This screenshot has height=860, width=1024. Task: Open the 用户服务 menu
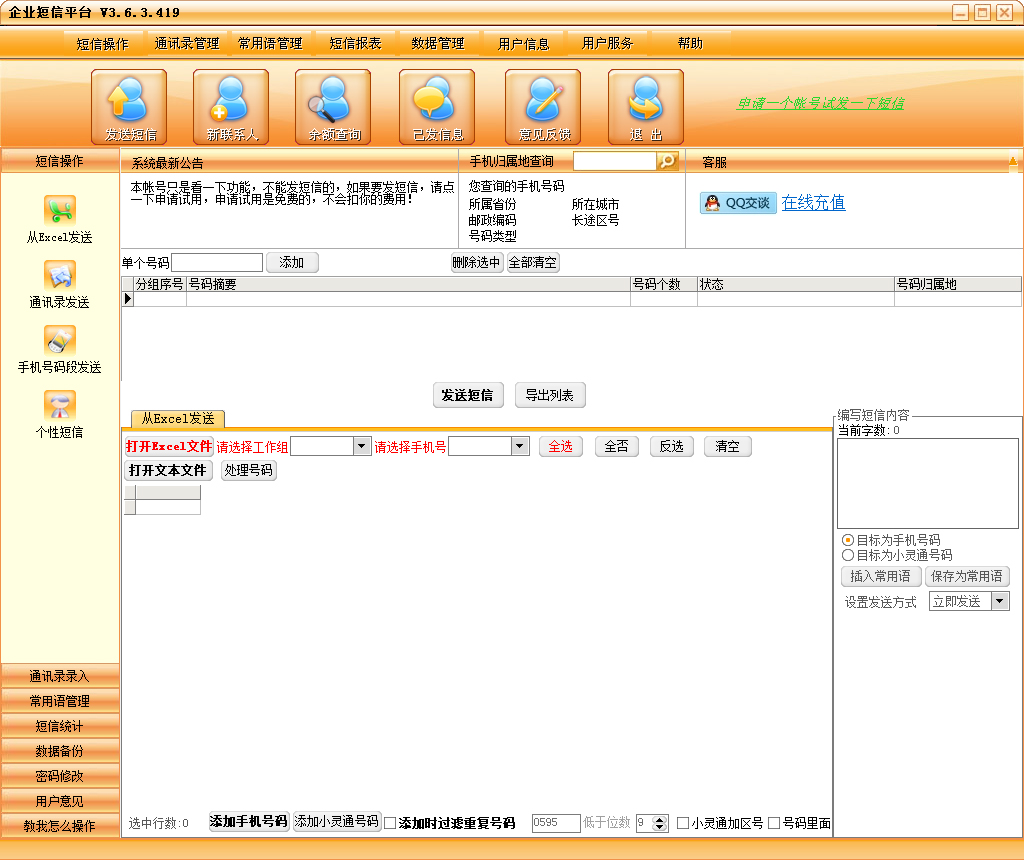pyautogui.click(x=607, y=44)
